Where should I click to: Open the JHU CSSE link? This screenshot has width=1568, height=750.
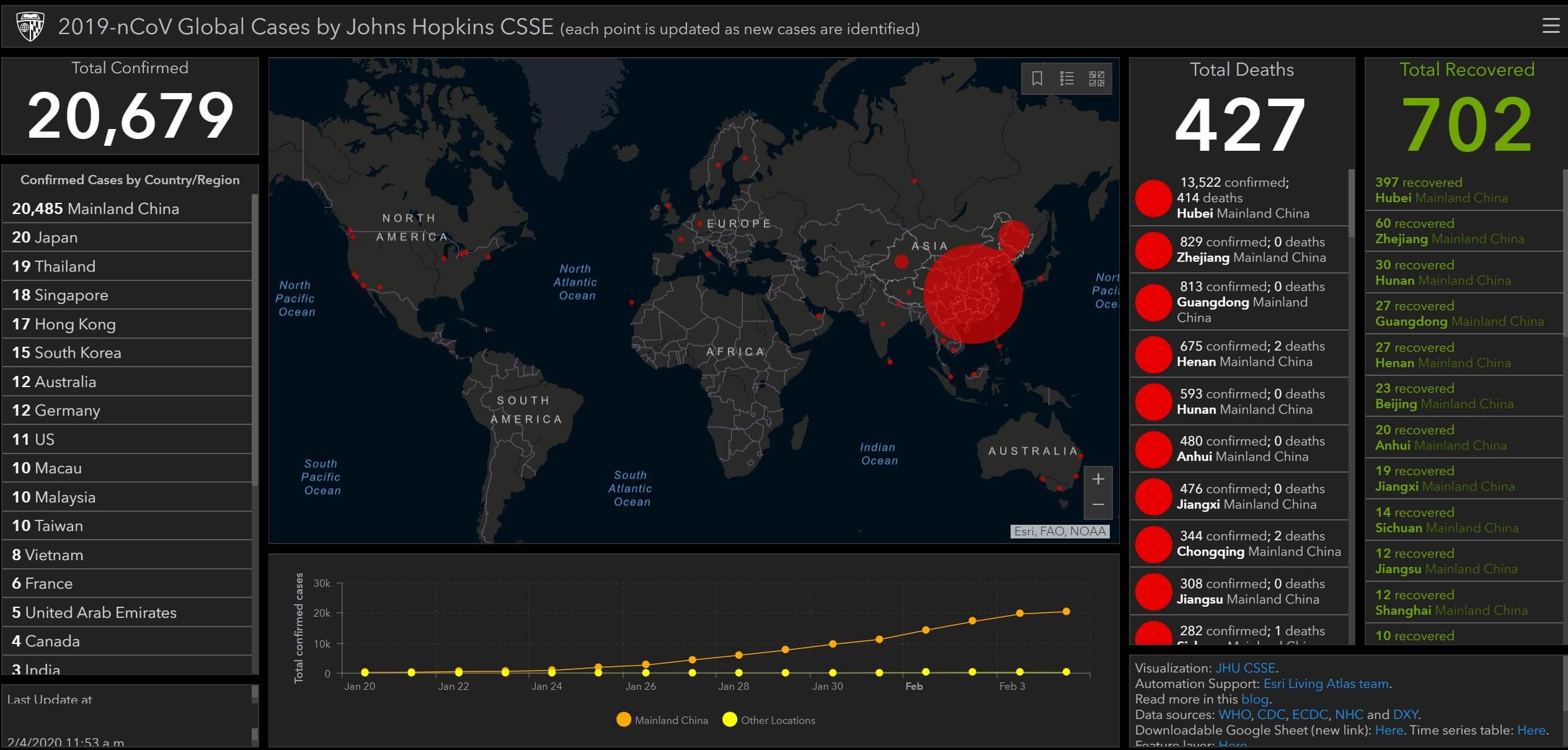1245,668
